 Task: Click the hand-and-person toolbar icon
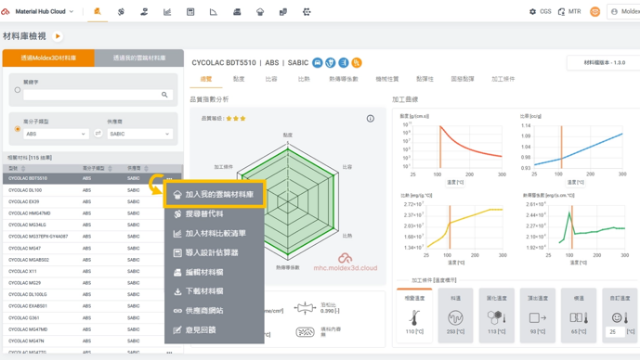tap(144, 12)
